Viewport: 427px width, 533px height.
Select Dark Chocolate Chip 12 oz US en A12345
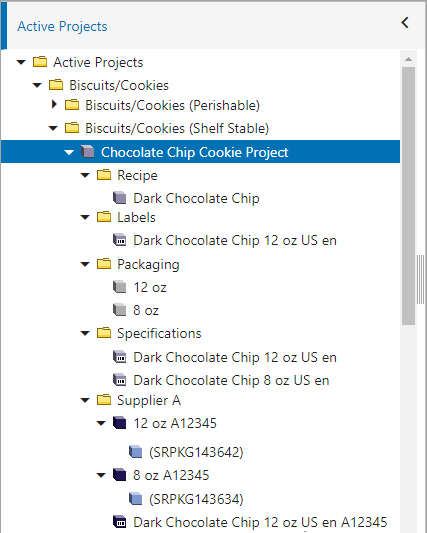[260, 522]
